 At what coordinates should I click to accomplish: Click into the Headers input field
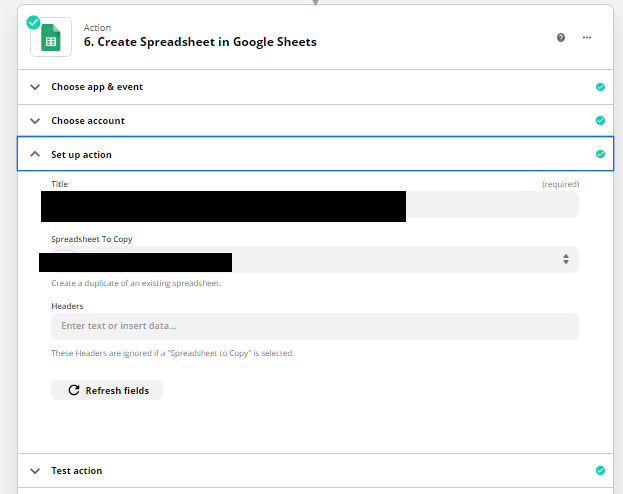click(x=315, y=326)
